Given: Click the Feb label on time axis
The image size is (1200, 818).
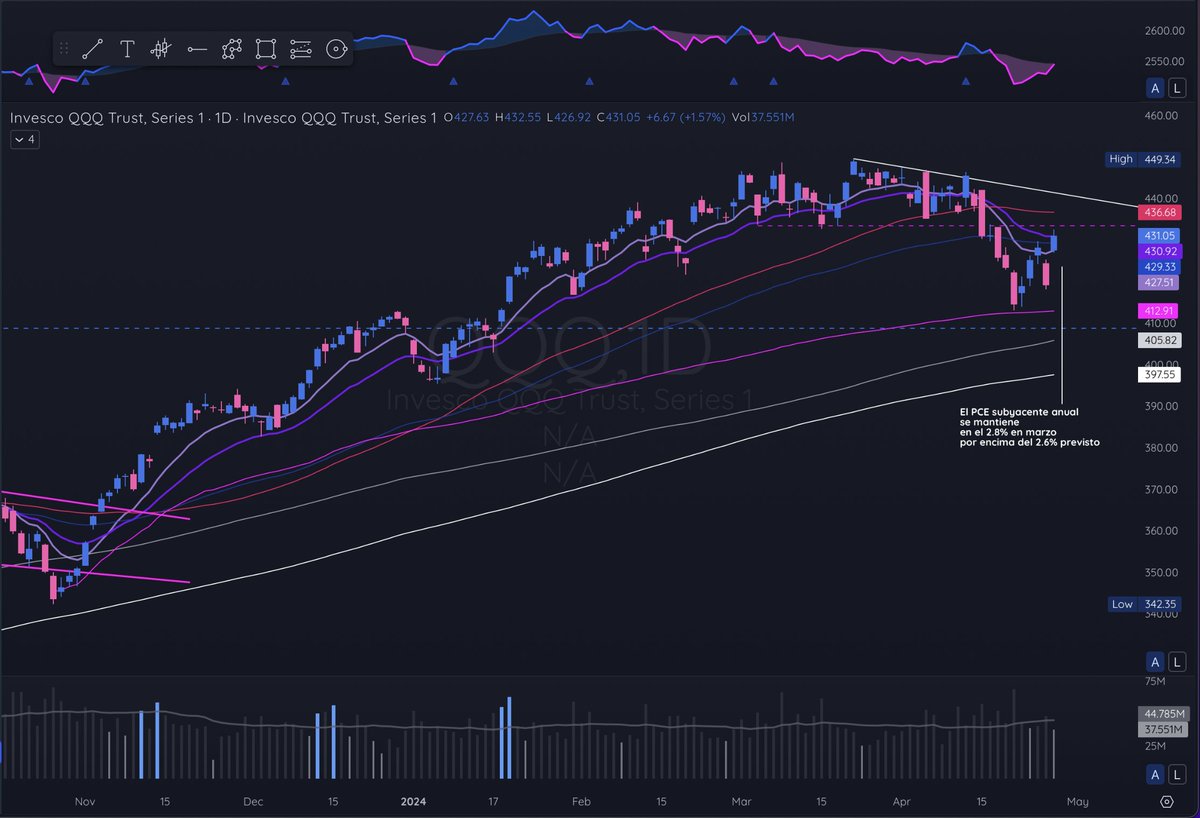Looking at the screenshot, I should [581, 802].
